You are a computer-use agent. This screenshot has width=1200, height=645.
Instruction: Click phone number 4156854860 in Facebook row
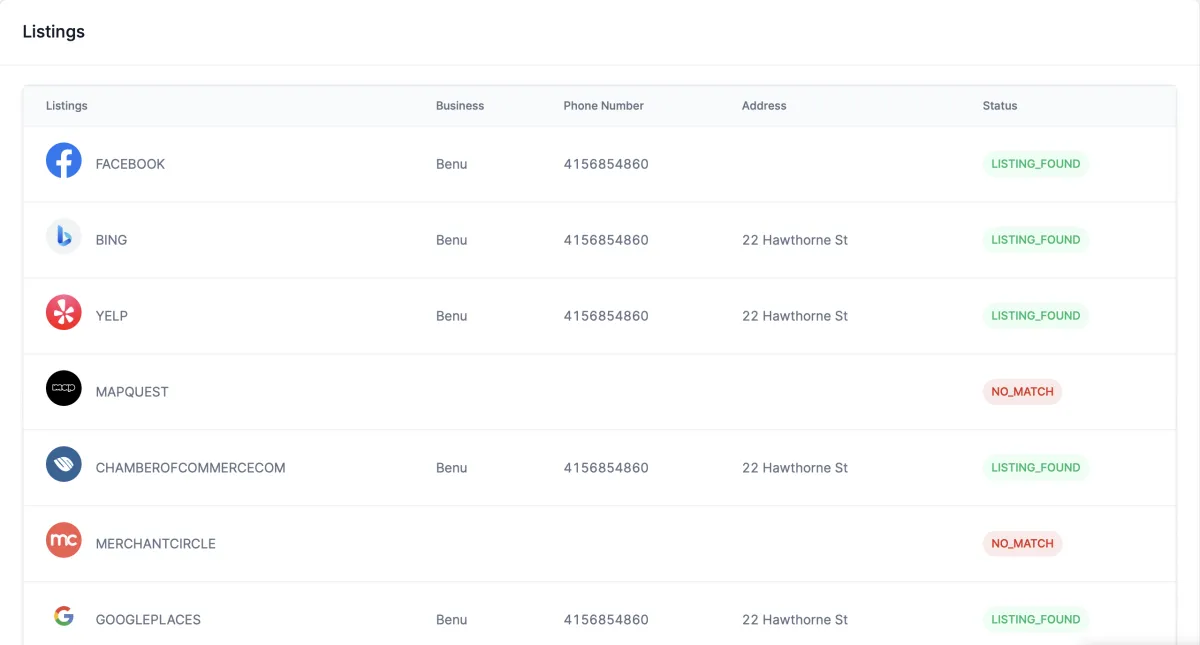606,164
